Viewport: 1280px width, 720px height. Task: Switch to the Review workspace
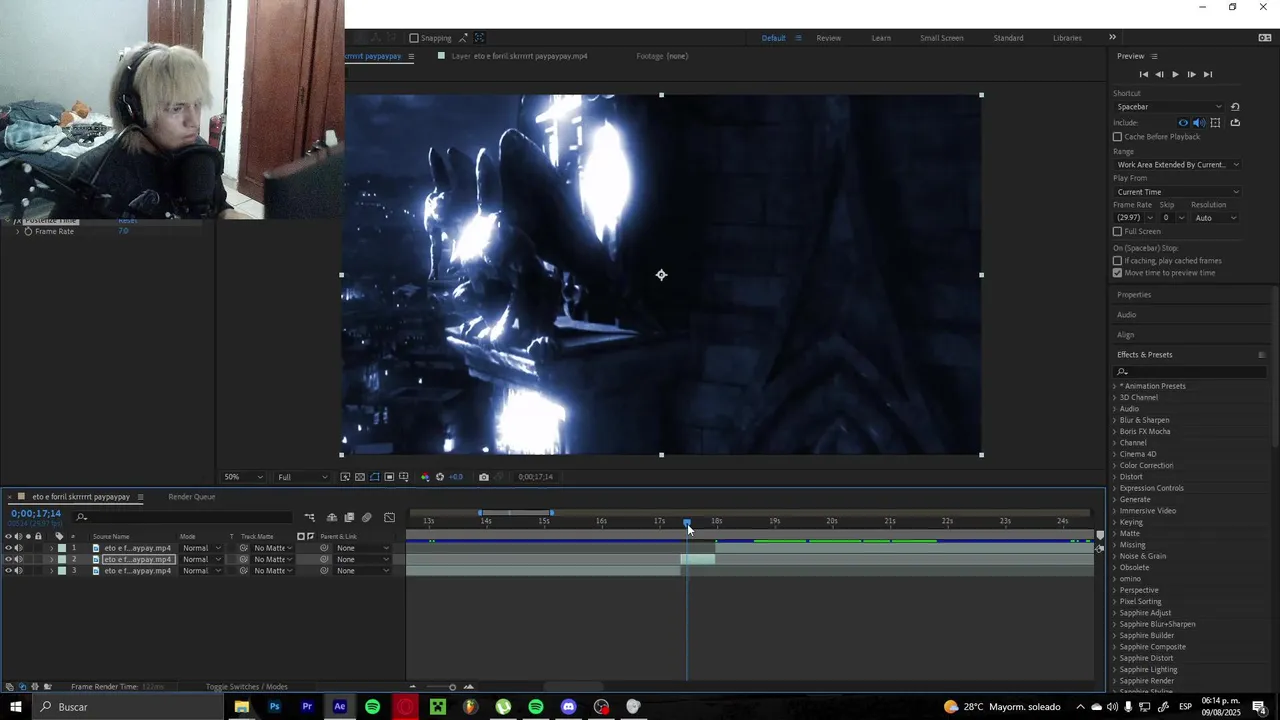[828, 38]
